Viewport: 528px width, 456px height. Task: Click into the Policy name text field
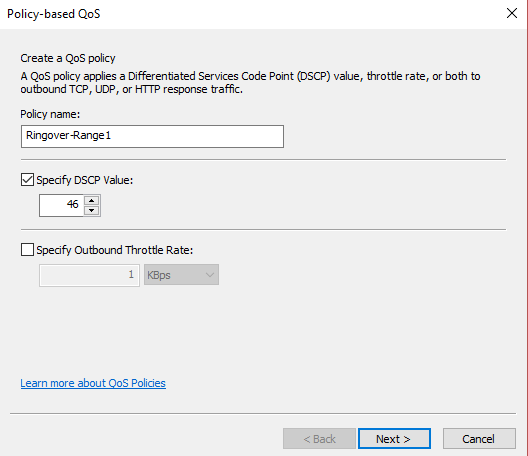coord(152,136)
